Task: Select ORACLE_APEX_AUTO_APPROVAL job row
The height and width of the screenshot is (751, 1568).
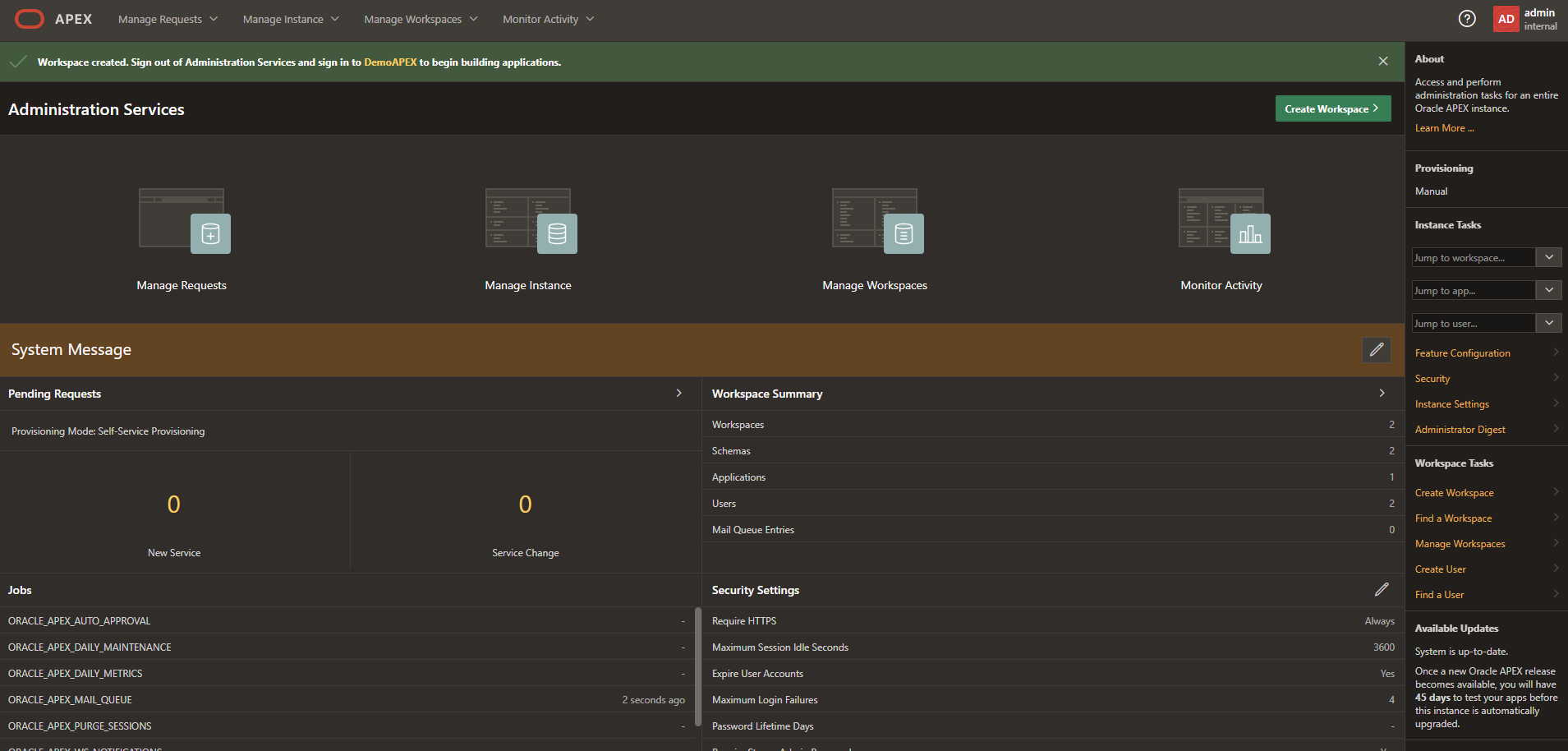Action: coord(347,620)
